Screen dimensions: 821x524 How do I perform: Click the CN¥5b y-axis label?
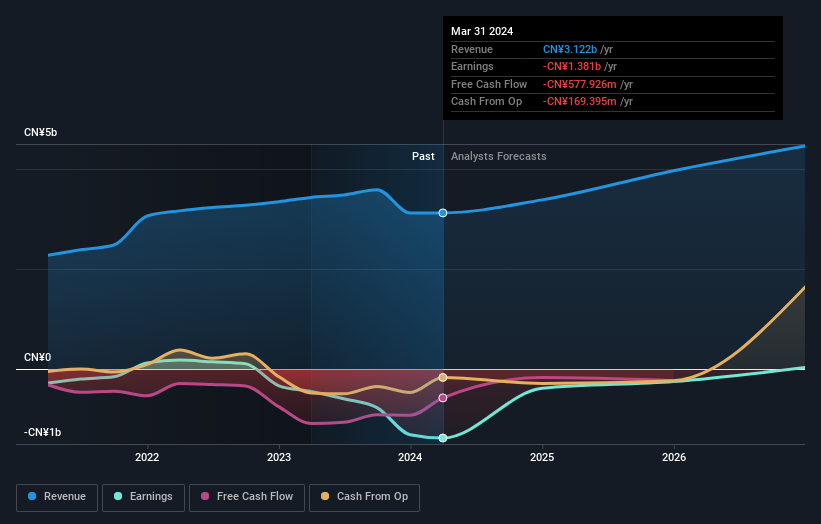click(x=40, y=132)
